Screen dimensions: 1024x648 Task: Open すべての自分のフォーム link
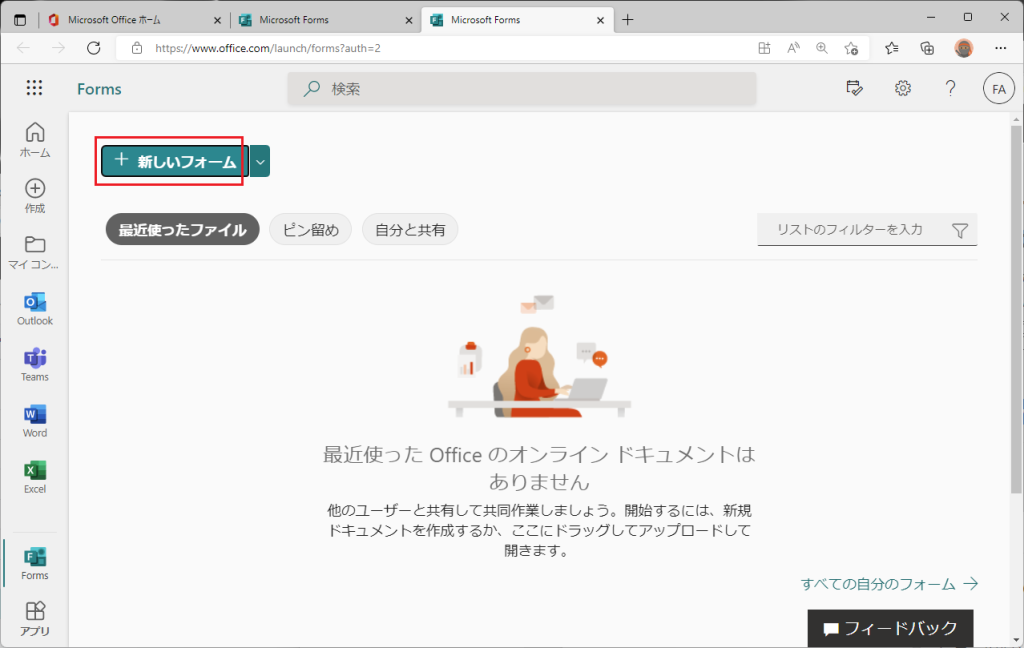889,583
